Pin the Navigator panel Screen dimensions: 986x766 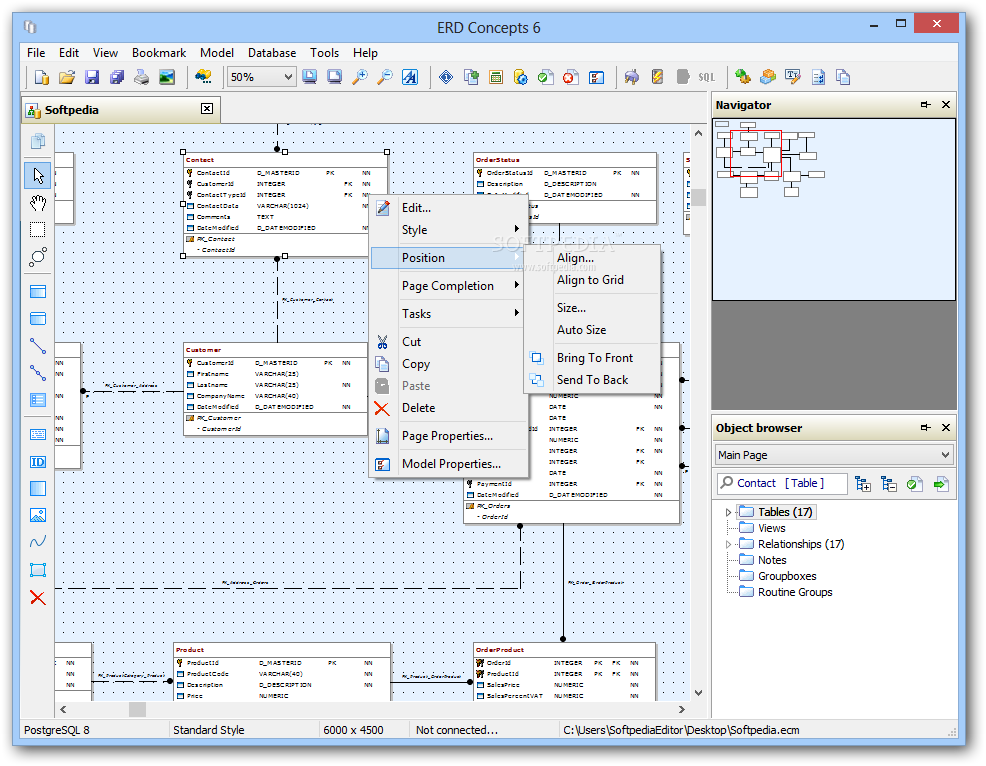[926, 104]
